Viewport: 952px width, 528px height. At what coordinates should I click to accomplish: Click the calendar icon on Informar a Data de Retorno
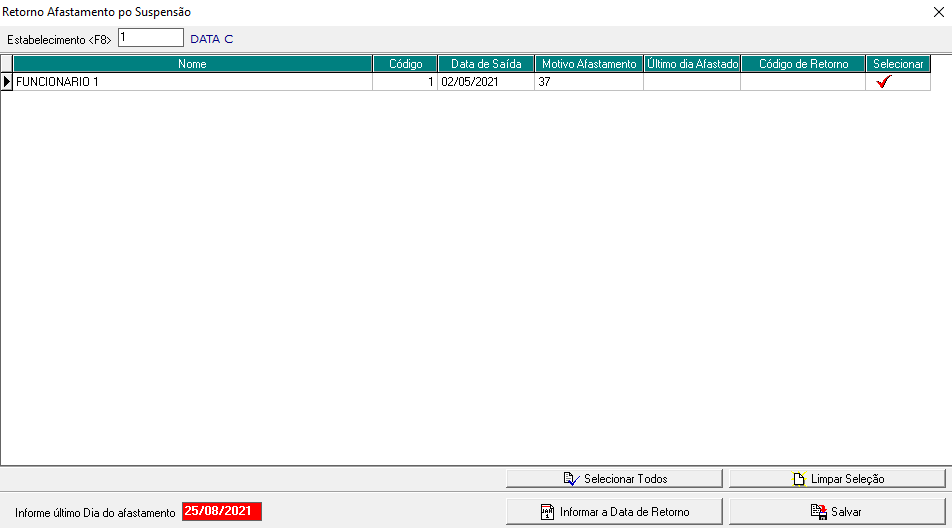[x=547, y=512]
